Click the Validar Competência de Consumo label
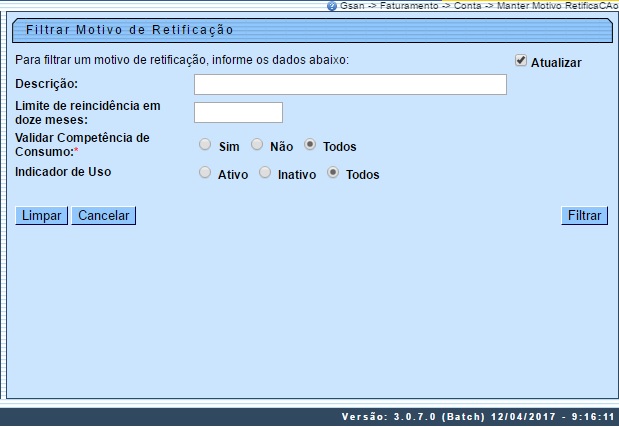The height and width of the screenshot is (427, 619). tap(82, 143)
